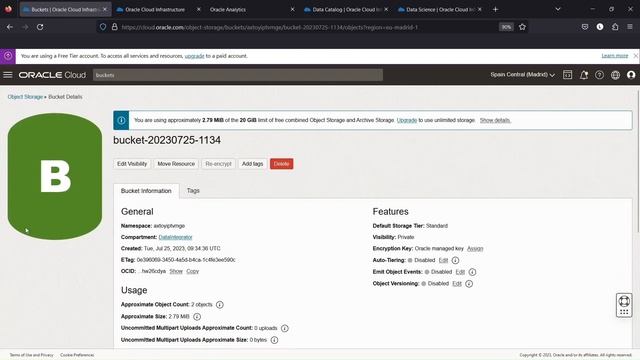Open the Spain Central (Madrid) region dropdown
Image resolution: width=640 pixels, height=360 pixels.
(522, 75)
